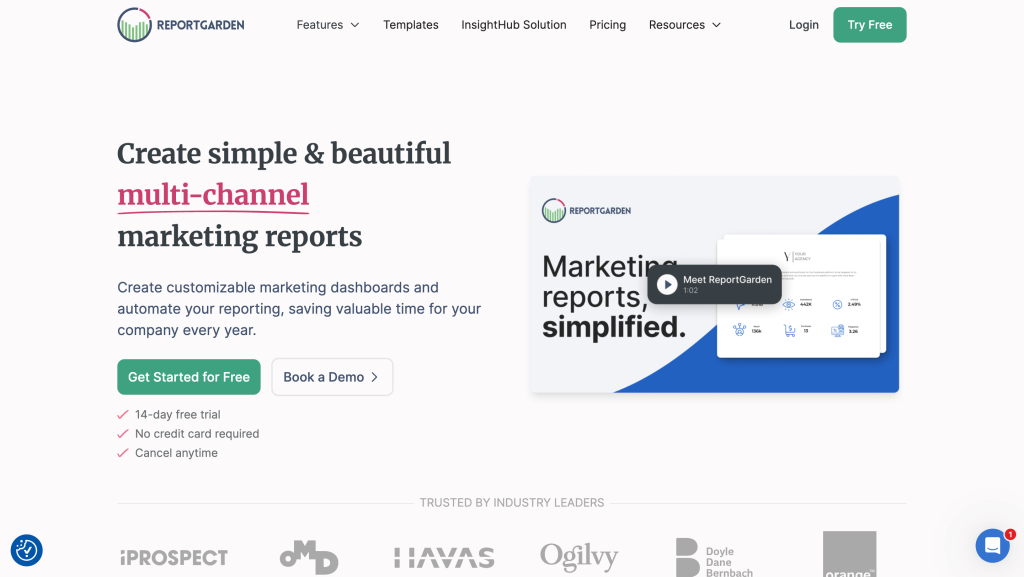Image resolution: width=1024 pixels, height=577 pixels.
Task: Go to the InsightHub Solution page
Action: click(514, 25)
